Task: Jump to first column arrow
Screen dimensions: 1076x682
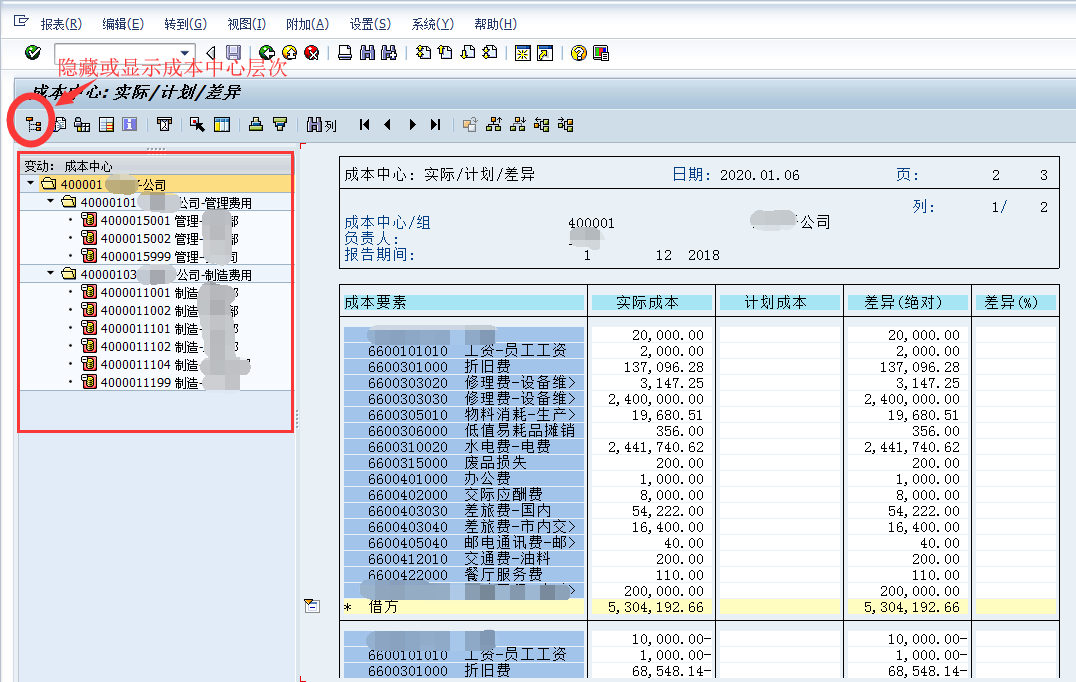Action: point(364,124)
